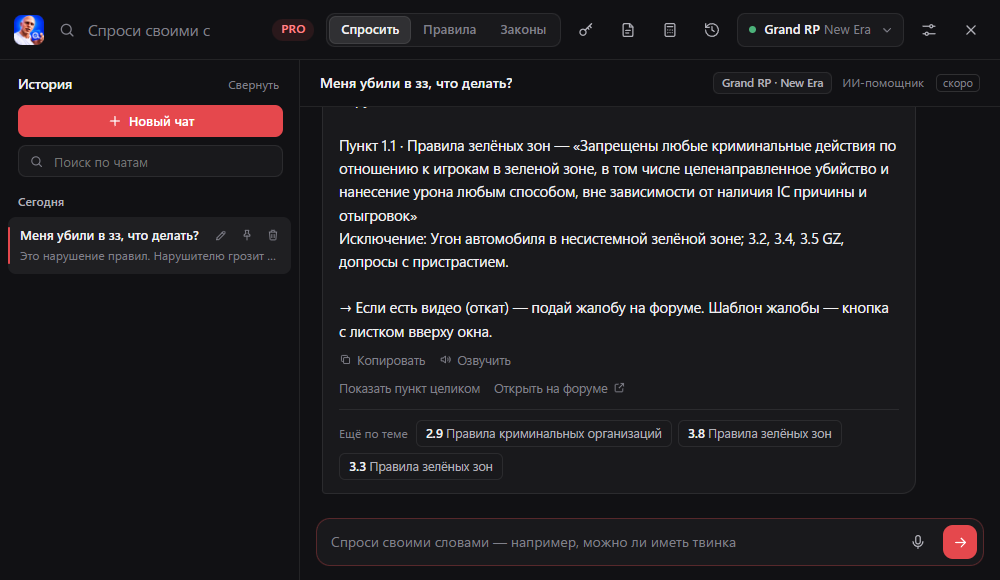
Task: Open the settings sliders icon
Action: click(929, 30)
